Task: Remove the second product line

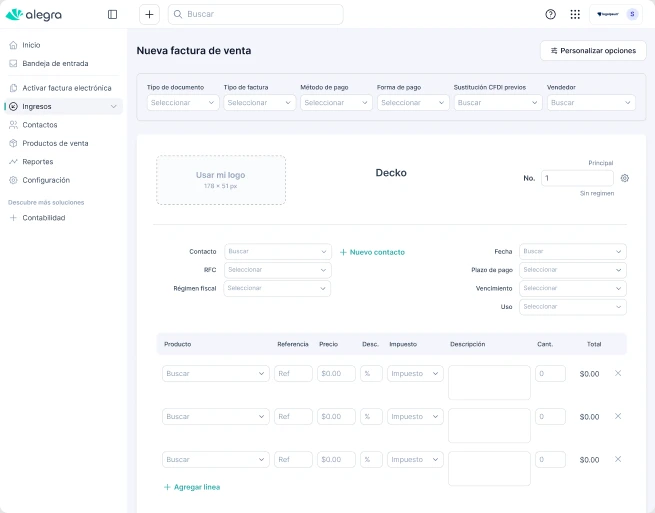Action: click(x=618, y=416)
